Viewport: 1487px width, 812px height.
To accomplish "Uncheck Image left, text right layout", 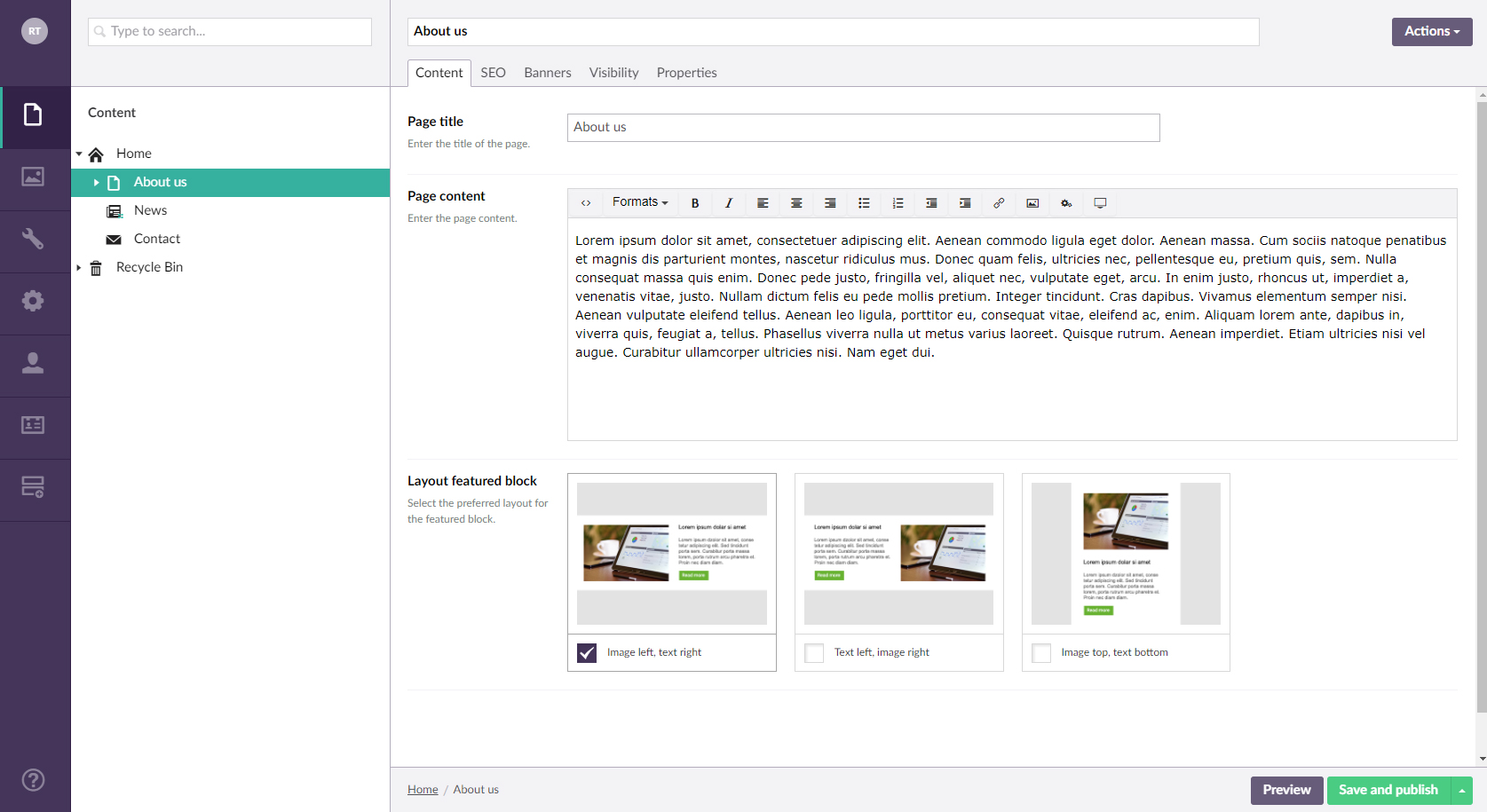I will 587,653.
